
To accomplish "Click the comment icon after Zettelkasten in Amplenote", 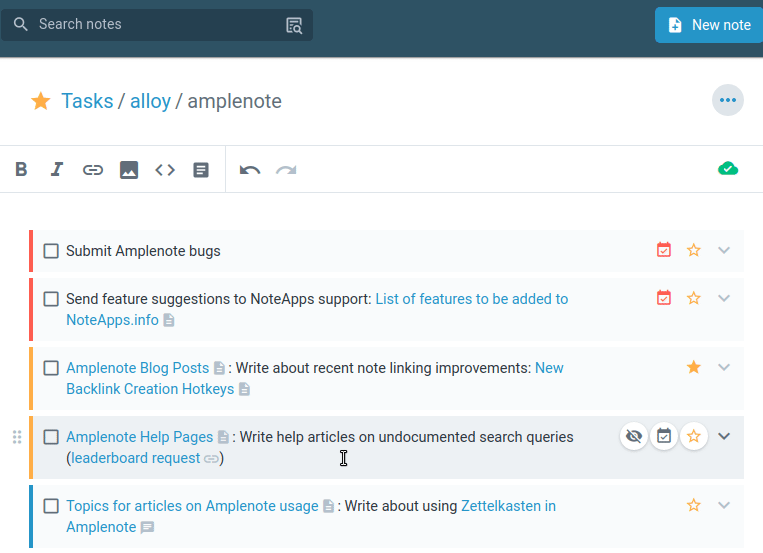I will (147, 527).
